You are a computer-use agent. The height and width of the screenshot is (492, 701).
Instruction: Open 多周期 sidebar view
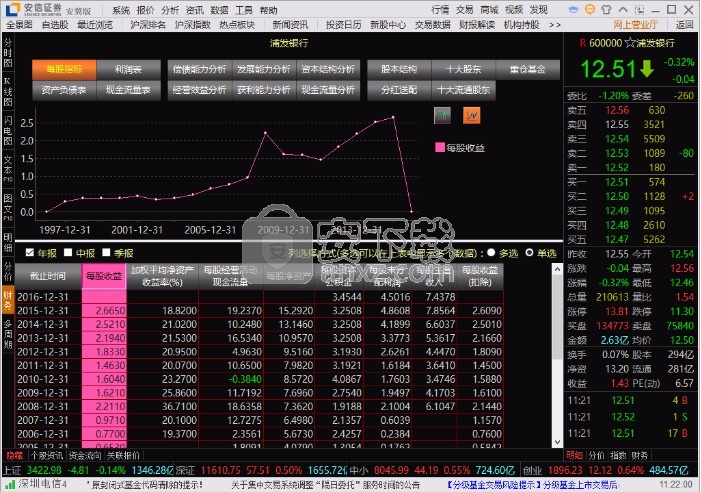pos(8,334)
